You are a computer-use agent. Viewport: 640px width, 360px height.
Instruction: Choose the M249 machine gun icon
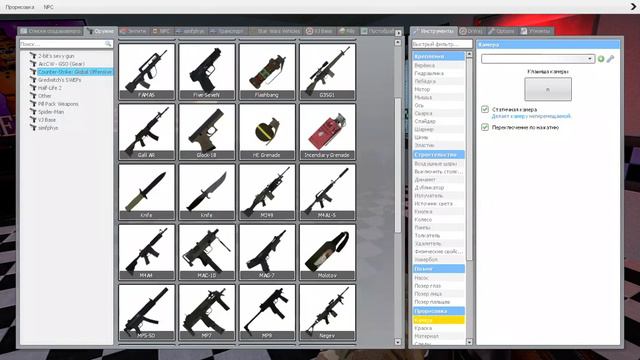pos(267,192)
